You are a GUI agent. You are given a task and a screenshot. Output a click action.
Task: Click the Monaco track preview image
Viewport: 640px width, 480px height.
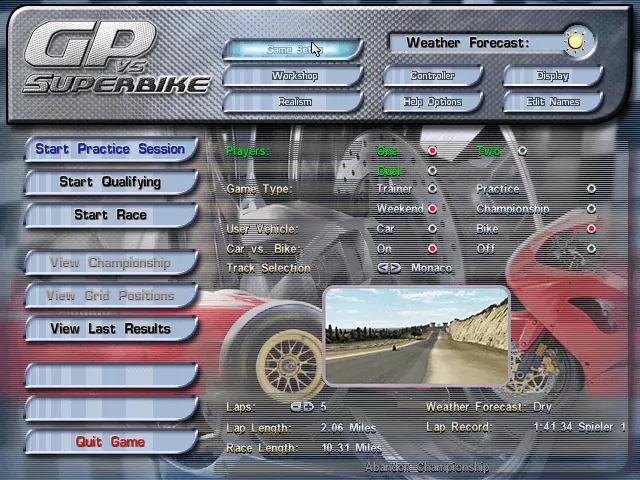pyautogui.click(x=416, y=336)
